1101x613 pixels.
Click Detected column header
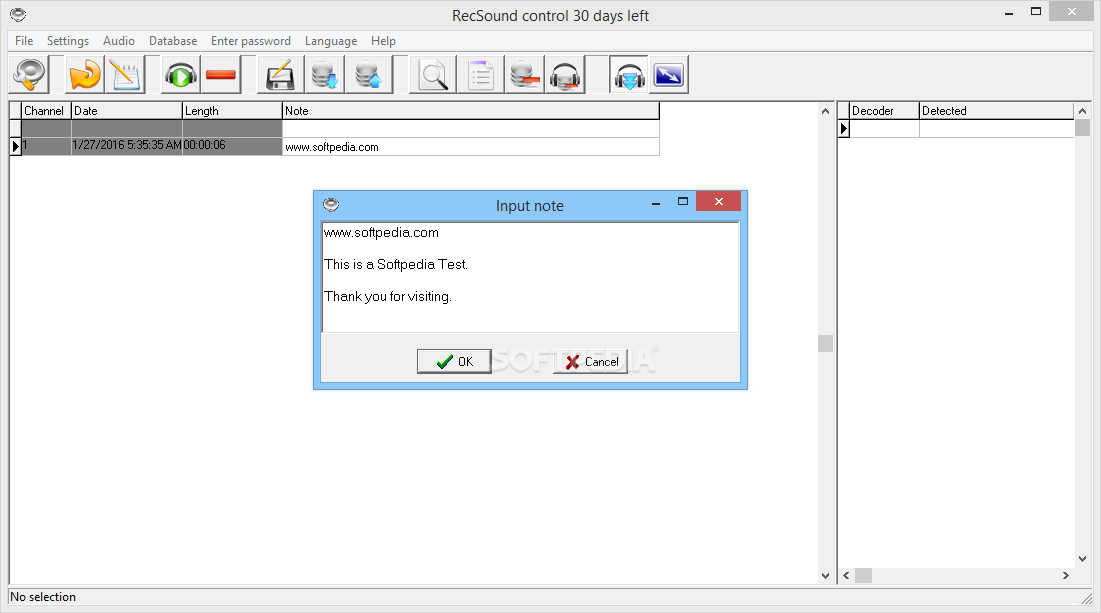(996, 111)
